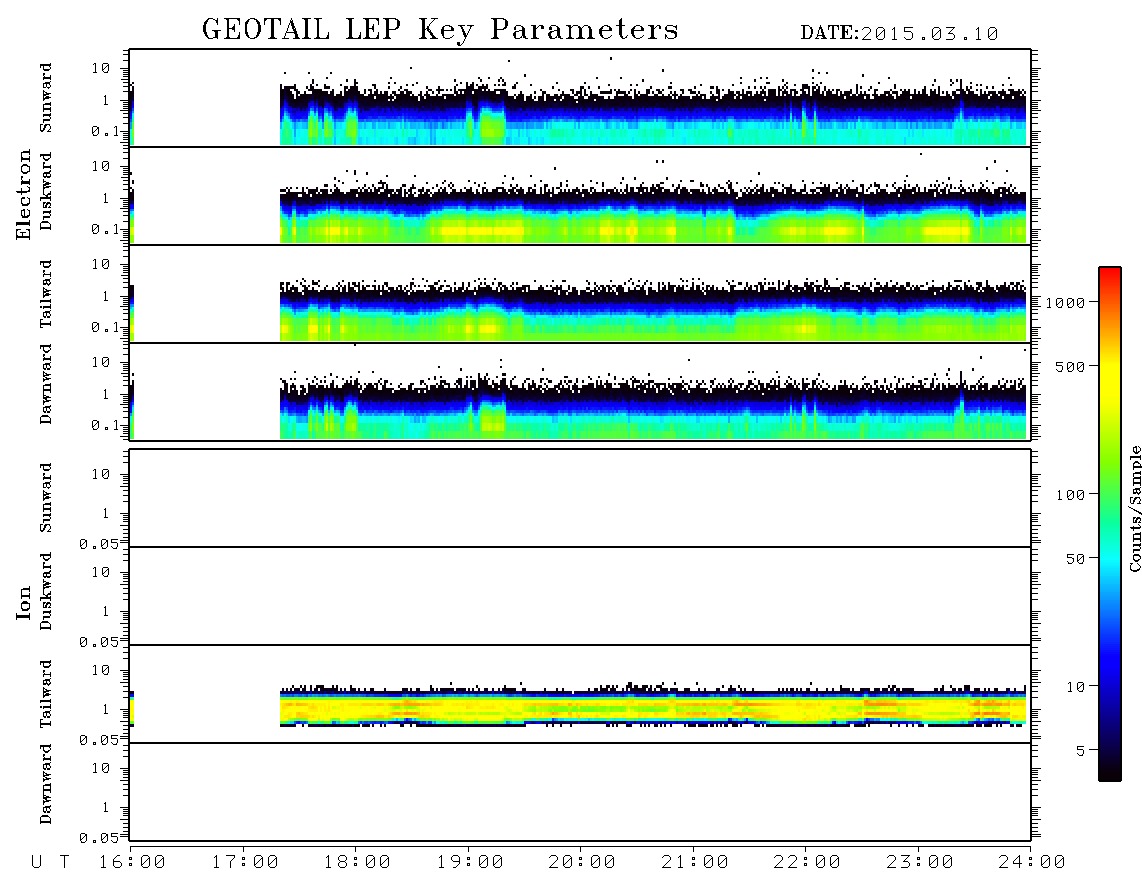Viewport: 1142px width, 880px height.
Task: Click the Electron Dawnward spectrogram plot
Action: (580, 391)
